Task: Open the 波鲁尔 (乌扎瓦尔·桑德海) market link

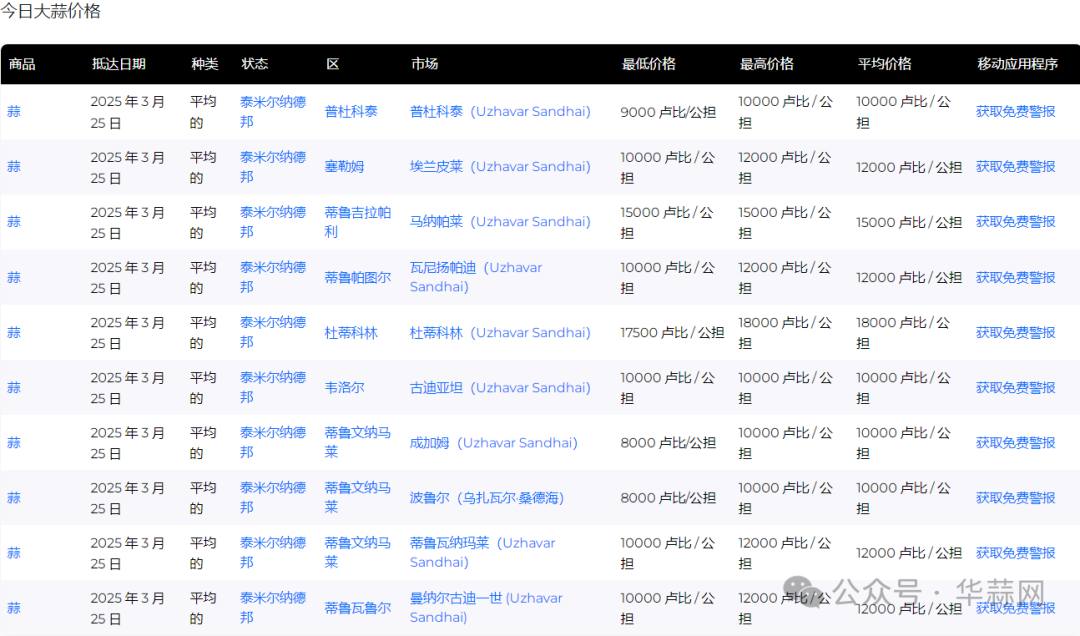Action: point(487,498)
